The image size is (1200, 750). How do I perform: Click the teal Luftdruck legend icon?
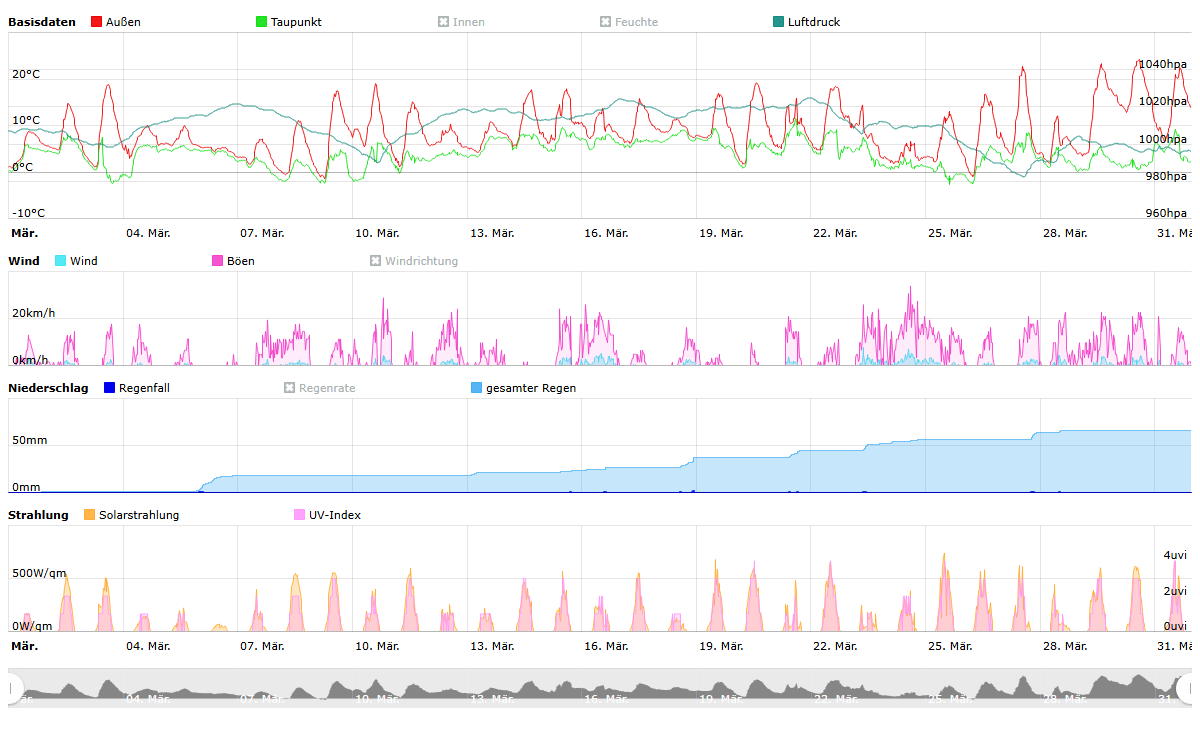point(779,22)
